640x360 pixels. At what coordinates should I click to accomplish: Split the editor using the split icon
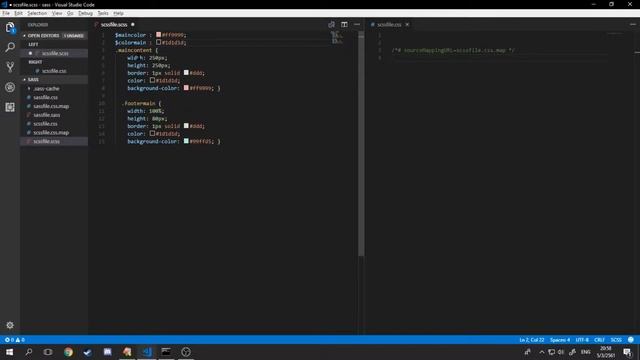pyautogui.click(x=344, y=24)
